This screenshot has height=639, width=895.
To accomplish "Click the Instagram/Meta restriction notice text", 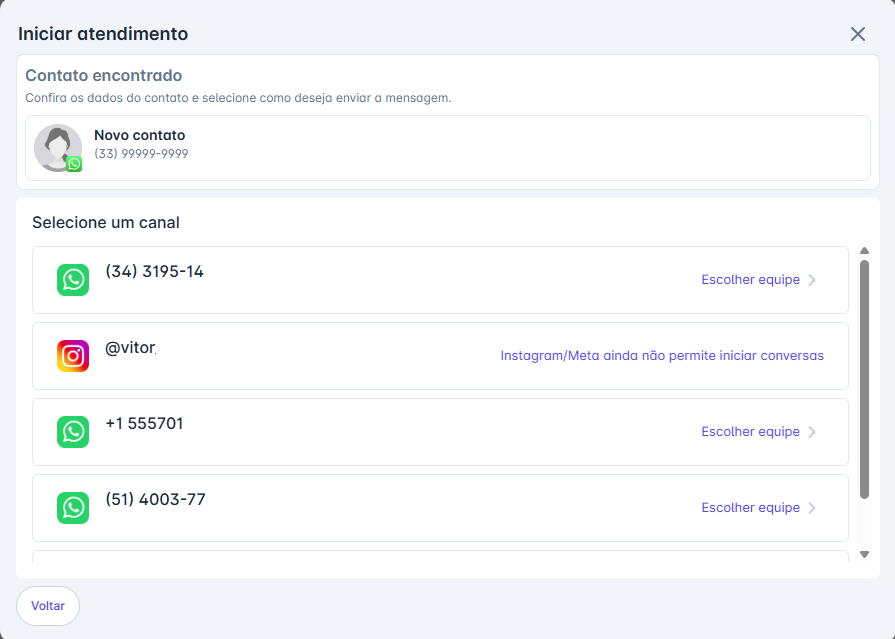I will tap(662, 356).
